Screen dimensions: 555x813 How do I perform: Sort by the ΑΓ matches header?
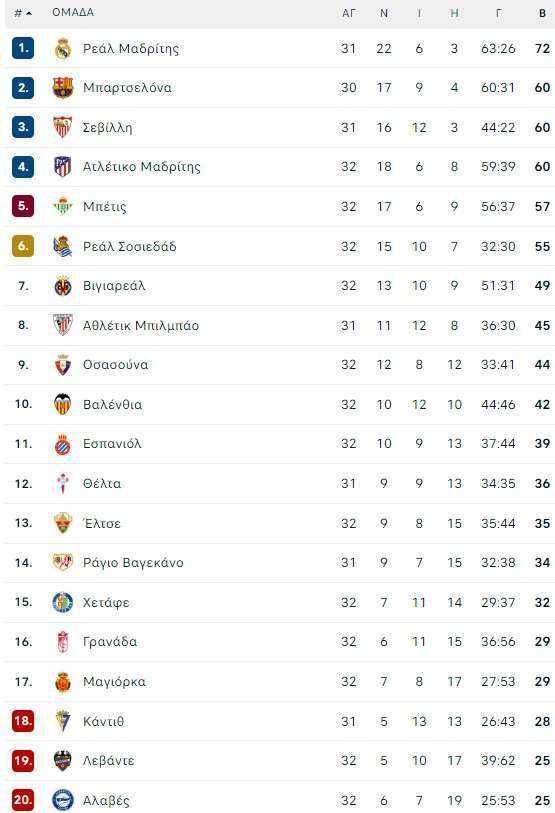[x=349, y=13]
